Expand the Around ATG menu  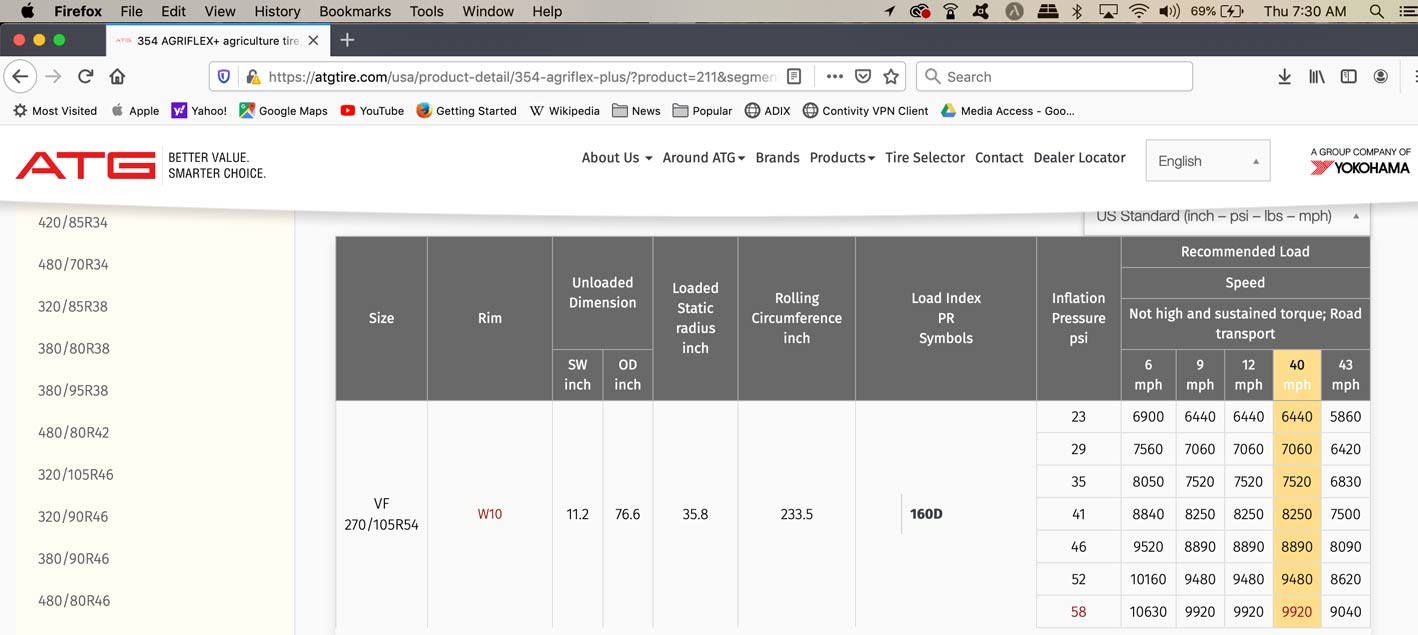[x=704, y=158]
